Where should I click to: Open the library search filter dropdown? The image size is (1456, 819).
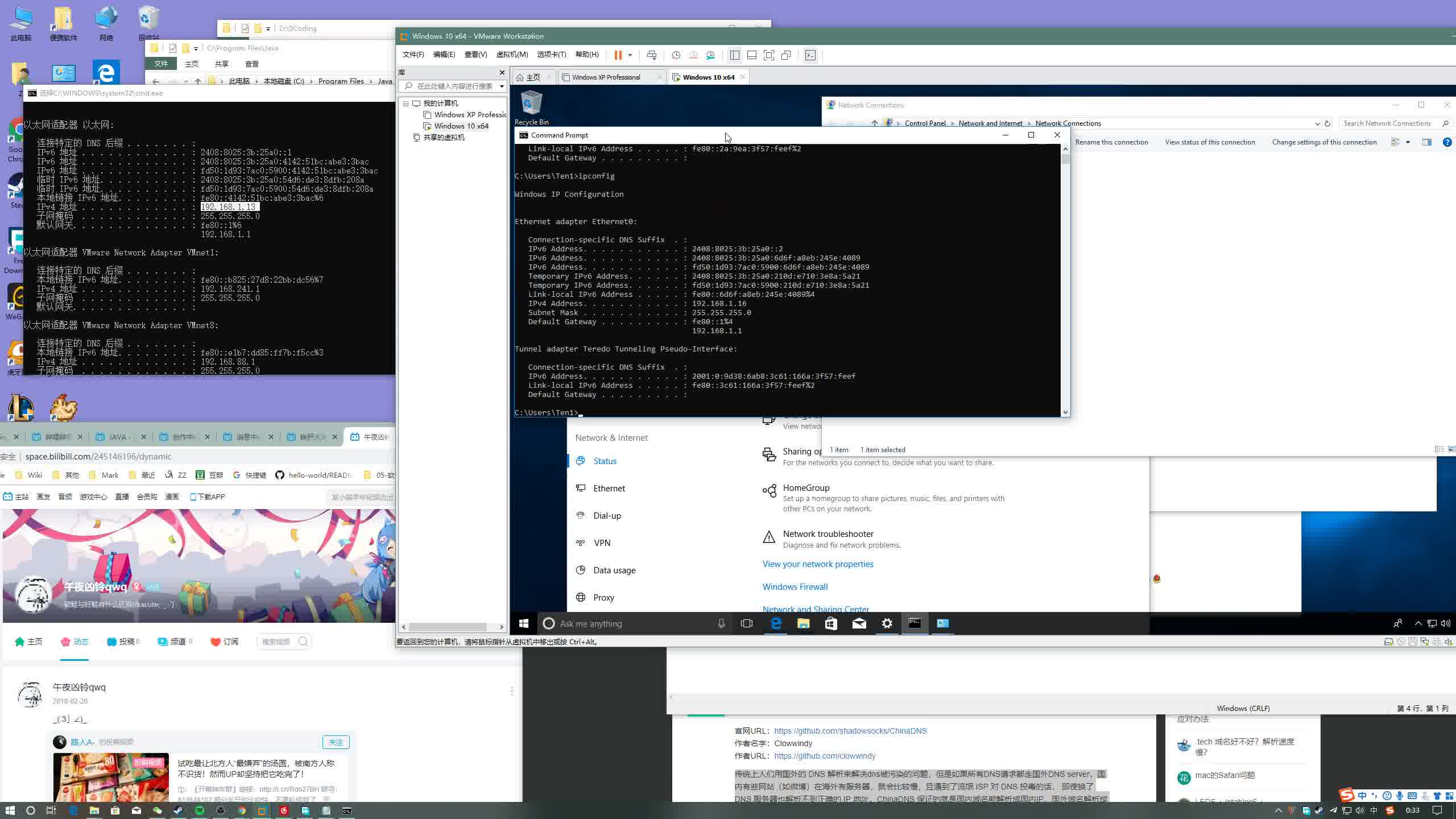point(502,86)
